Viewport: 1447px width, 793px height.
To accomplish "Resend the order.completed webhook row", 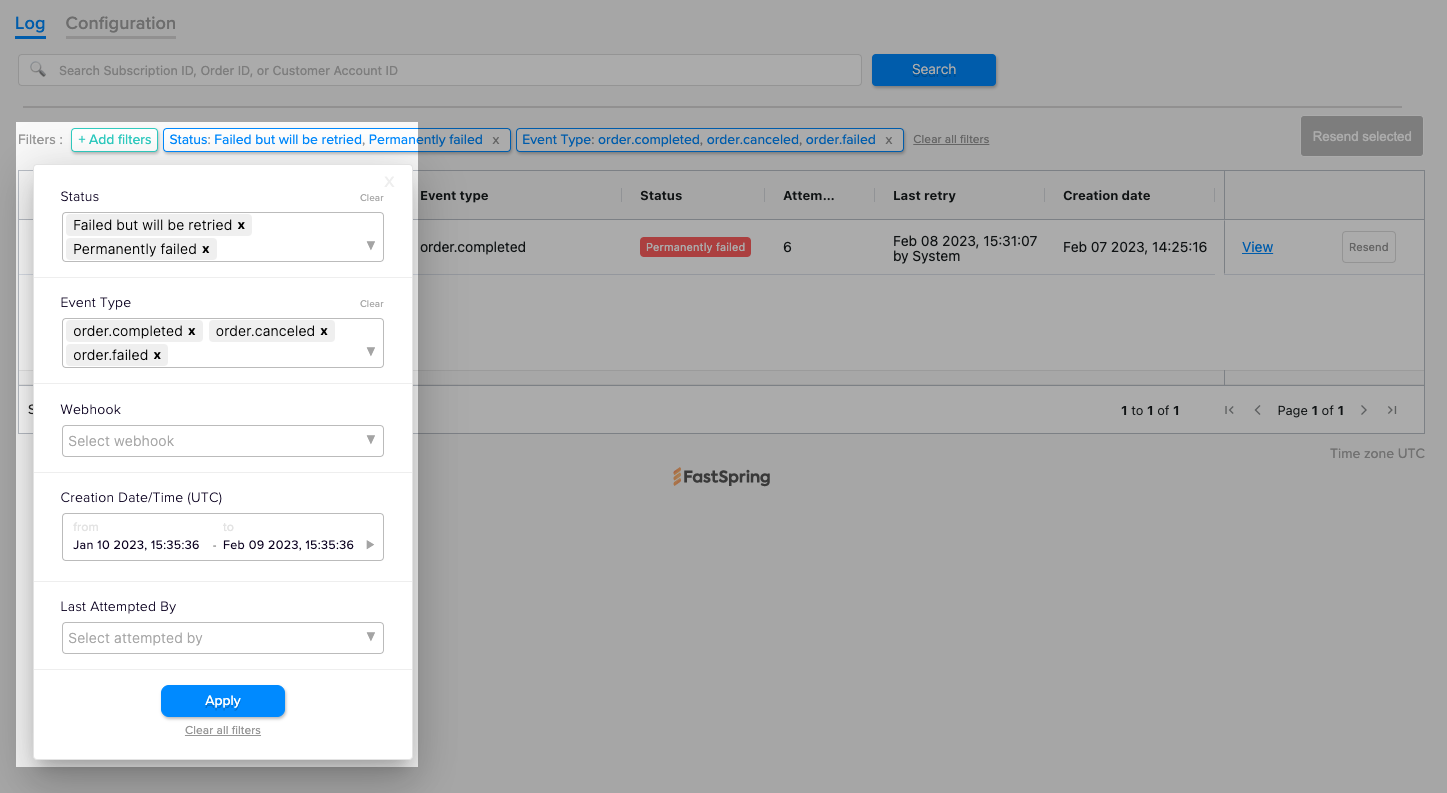I will pyautogui.click(x=1368, y=247).
